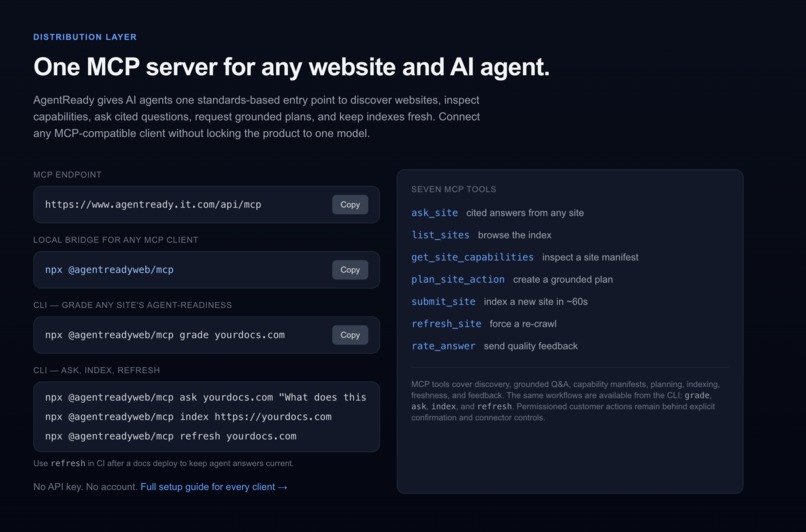Click the 'Use refresh in CI' hint text
Viewport: 806px width, 532px height.
(163, 463)
